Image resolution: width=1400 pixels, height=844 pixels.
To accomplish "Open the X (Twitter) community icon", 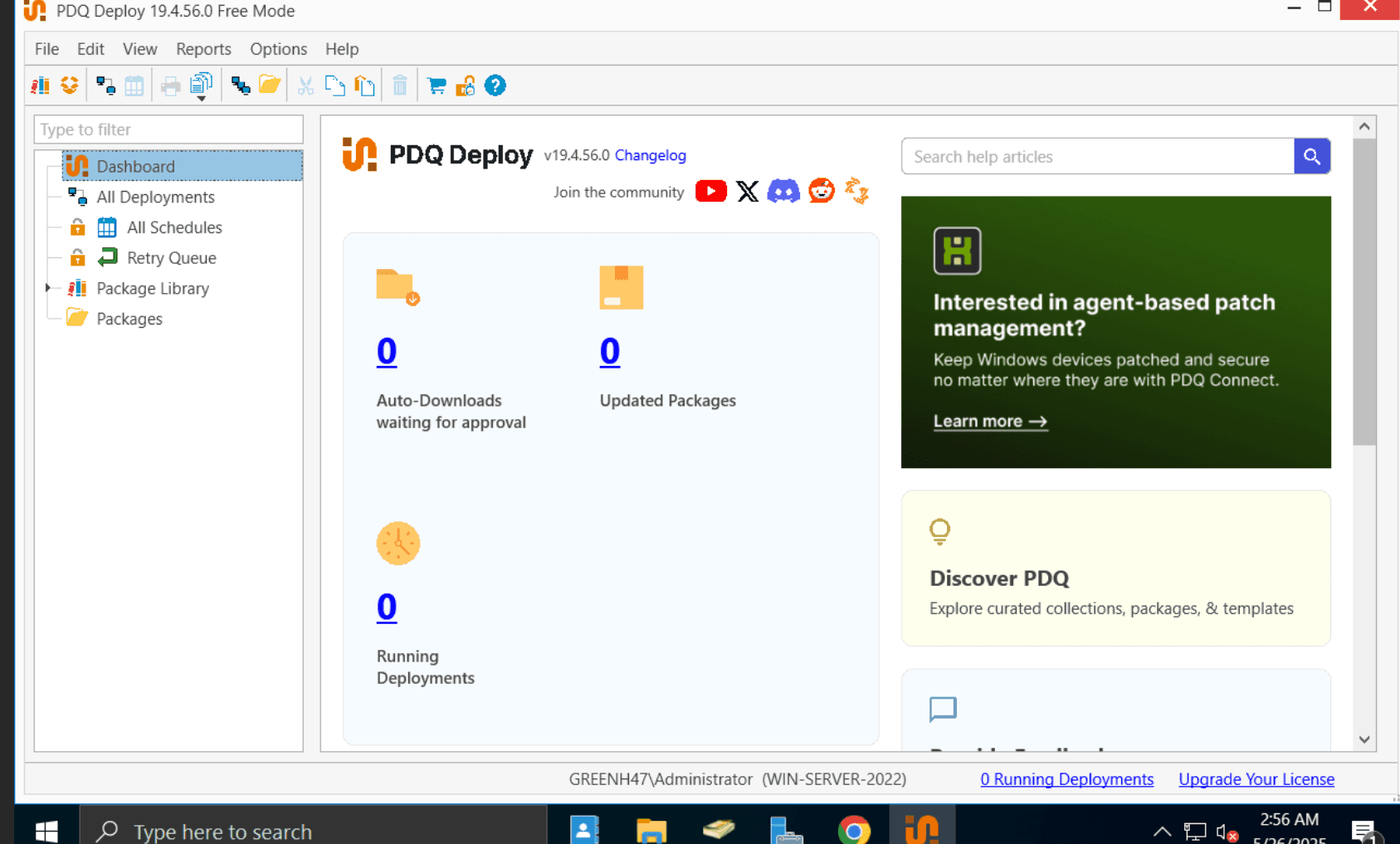I will click(747, 192).
